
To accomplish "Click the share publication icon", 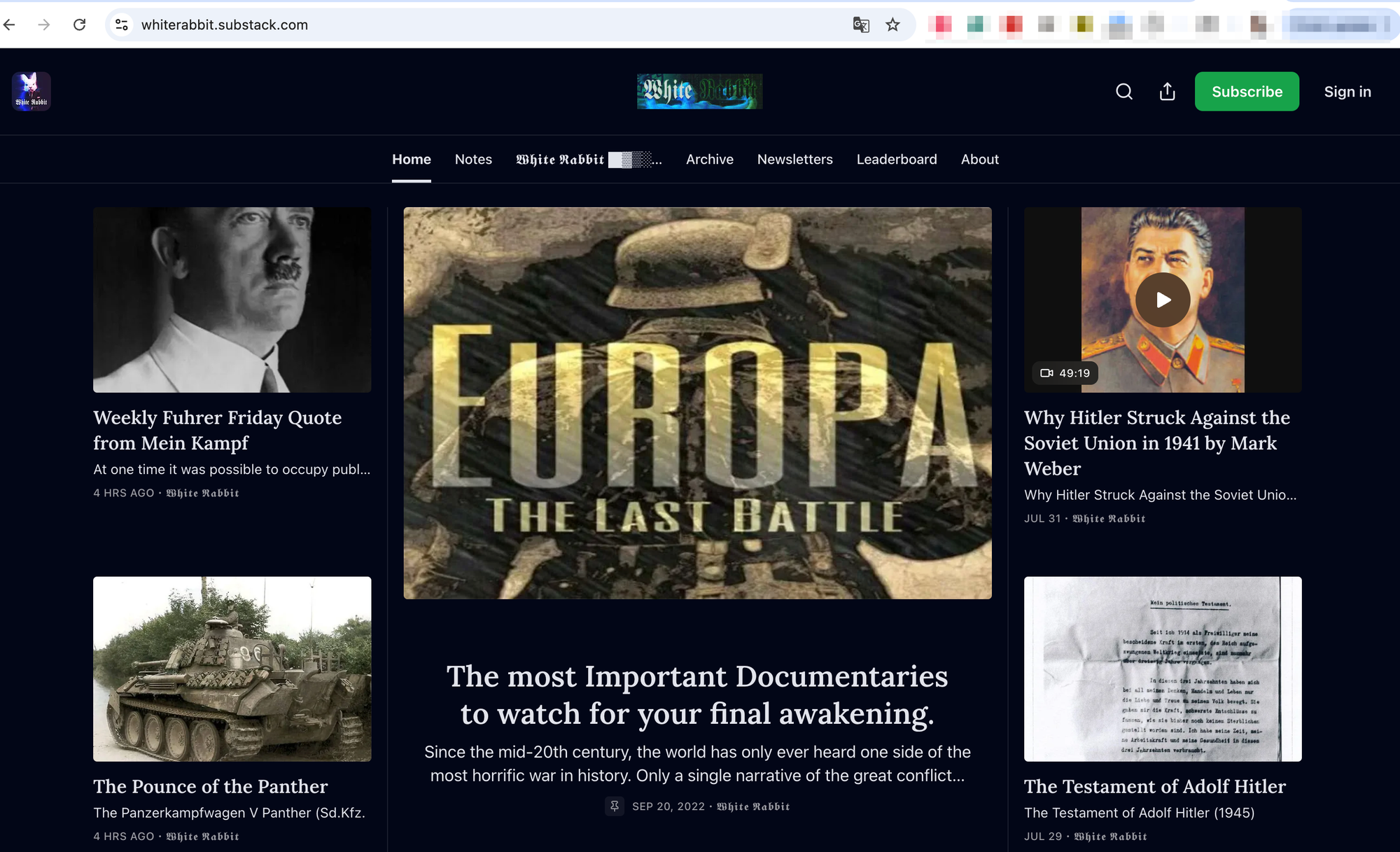I will (x=1167, y=92).
